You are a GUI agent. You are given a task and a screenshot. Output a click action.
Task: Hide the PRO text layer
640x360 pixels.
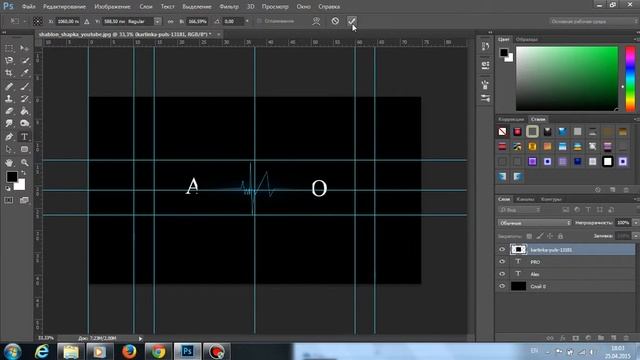tap(502, 262)
